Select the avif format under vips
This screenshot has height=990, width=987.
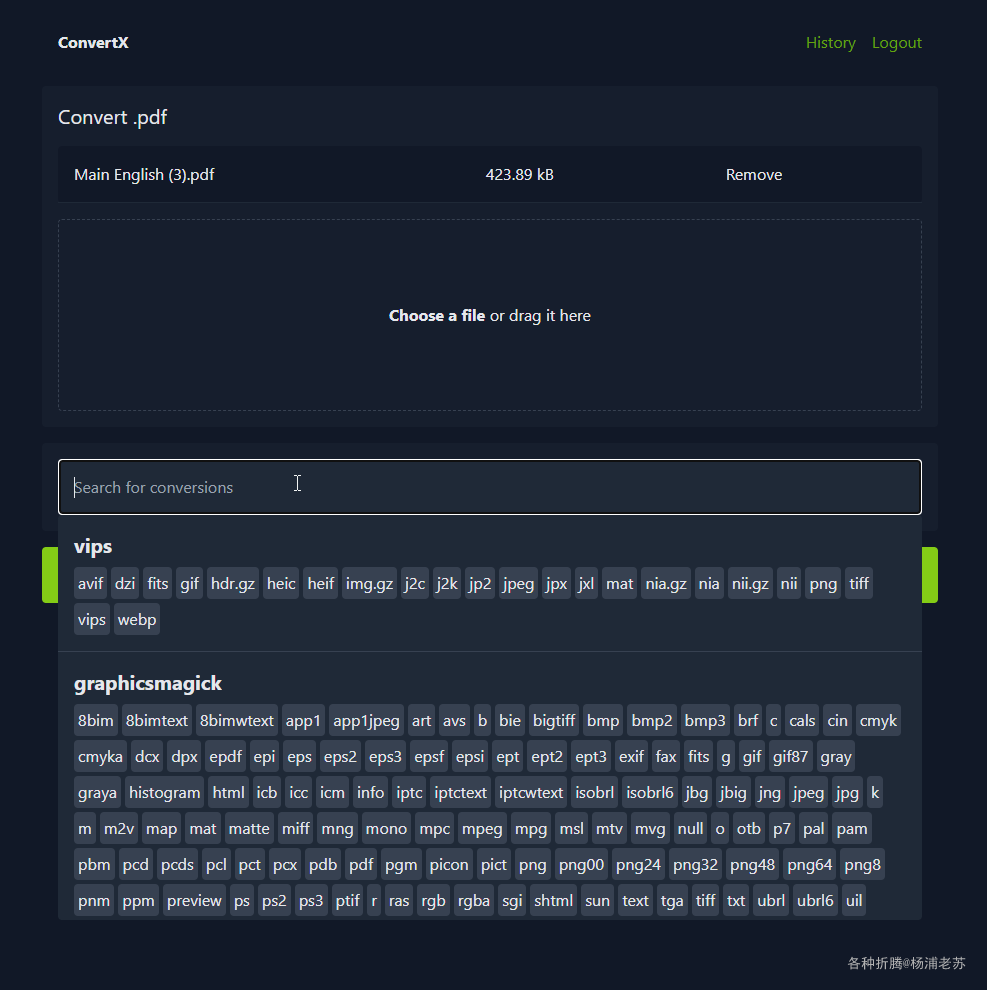90,583
